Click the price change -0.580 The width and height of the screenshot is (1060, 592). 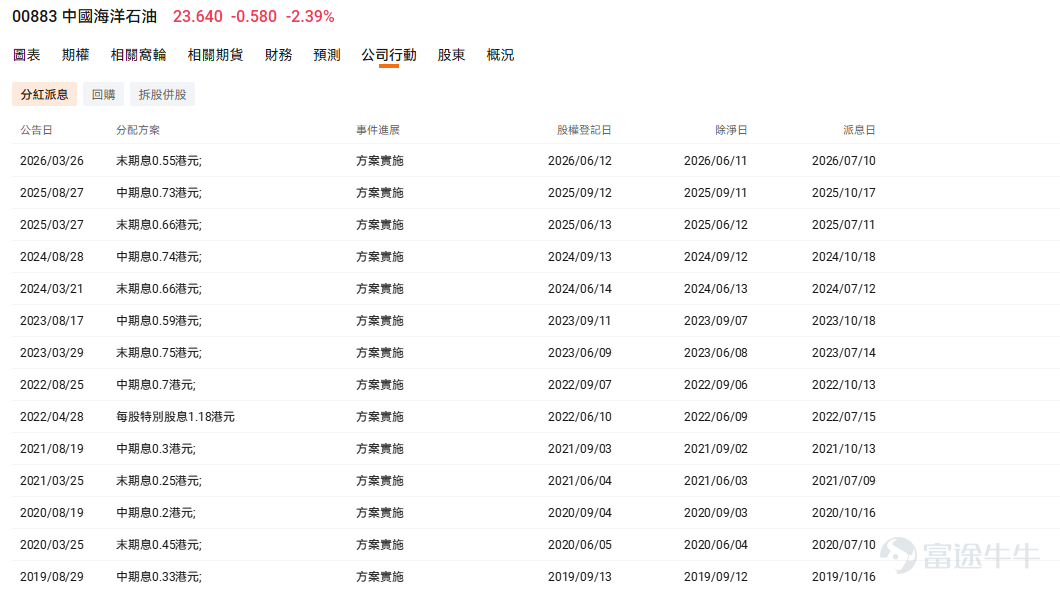pyautogui.click(x=254, y=16)
